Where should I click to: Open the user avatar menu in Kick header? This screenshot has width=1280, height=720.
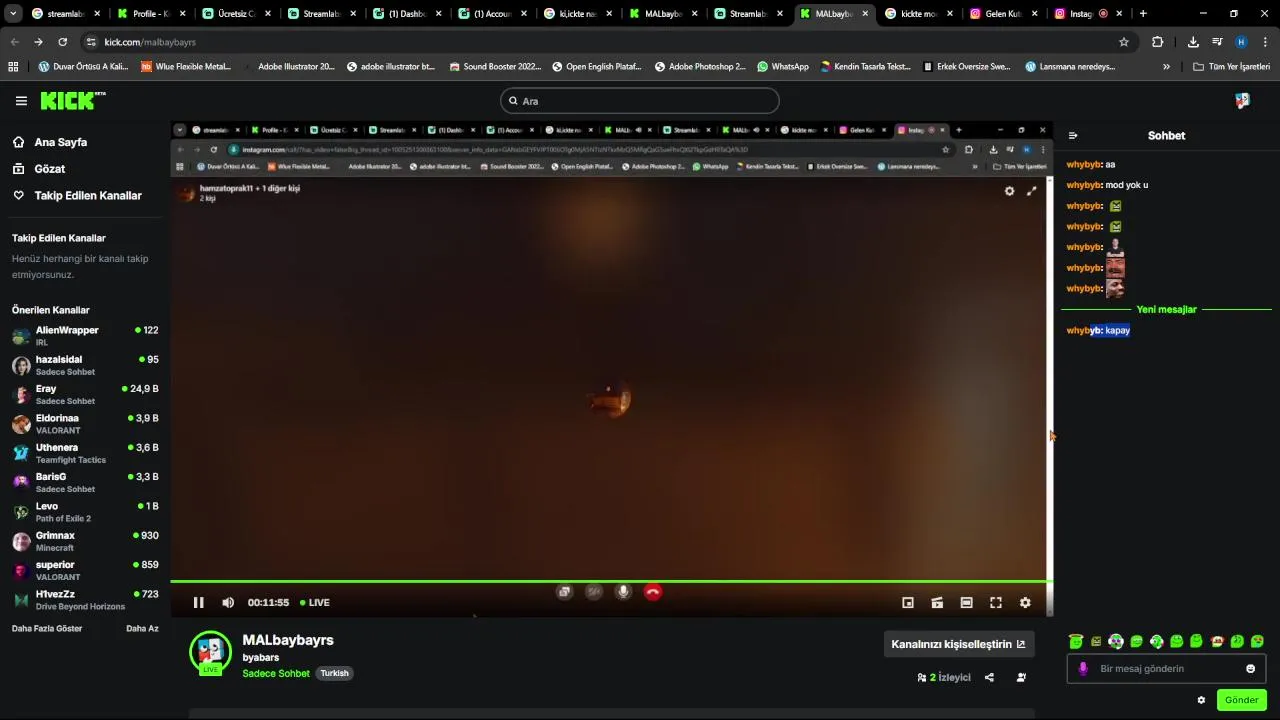[1242, 100]
